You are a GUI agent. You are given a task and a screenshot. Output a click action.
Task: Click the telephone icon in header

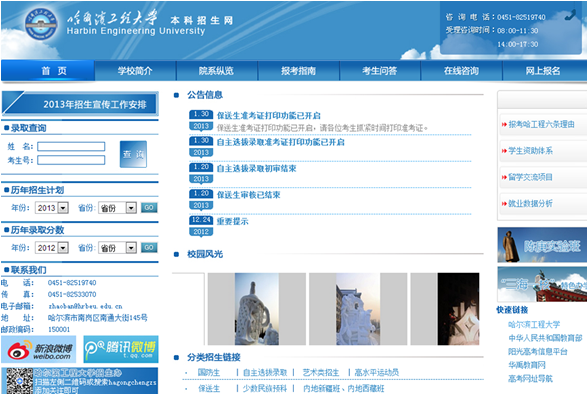pyautogui.click(x=570, y=15)
